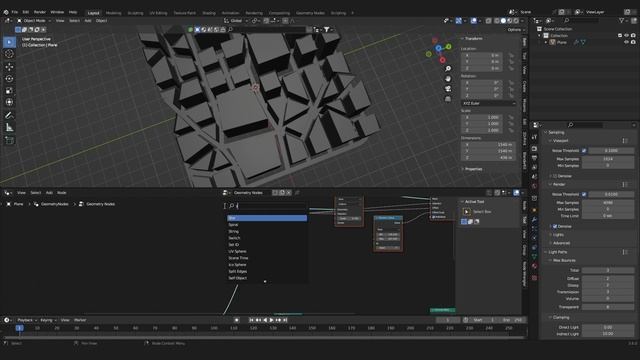The height and width of the screenshot is (360, 640).
Task: Select the Annotate tool
Action: (x=9, y=116)
